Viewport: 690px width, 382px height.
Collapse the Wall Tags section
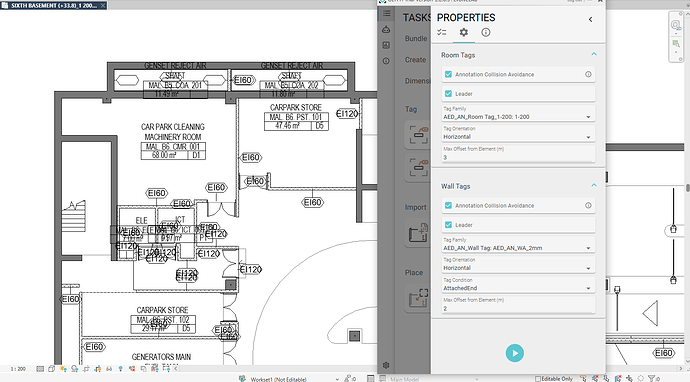click(x=594, y=185)
